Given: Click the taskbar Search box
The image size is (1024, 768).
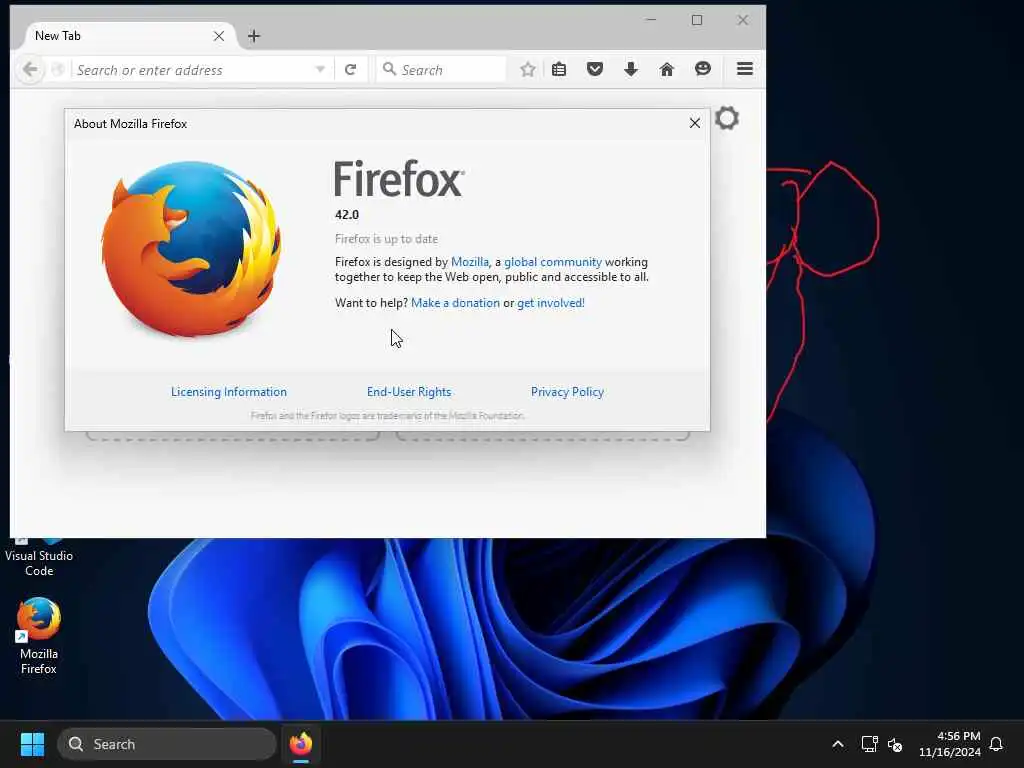Looking at the screenshot, I should click(167, 744).
